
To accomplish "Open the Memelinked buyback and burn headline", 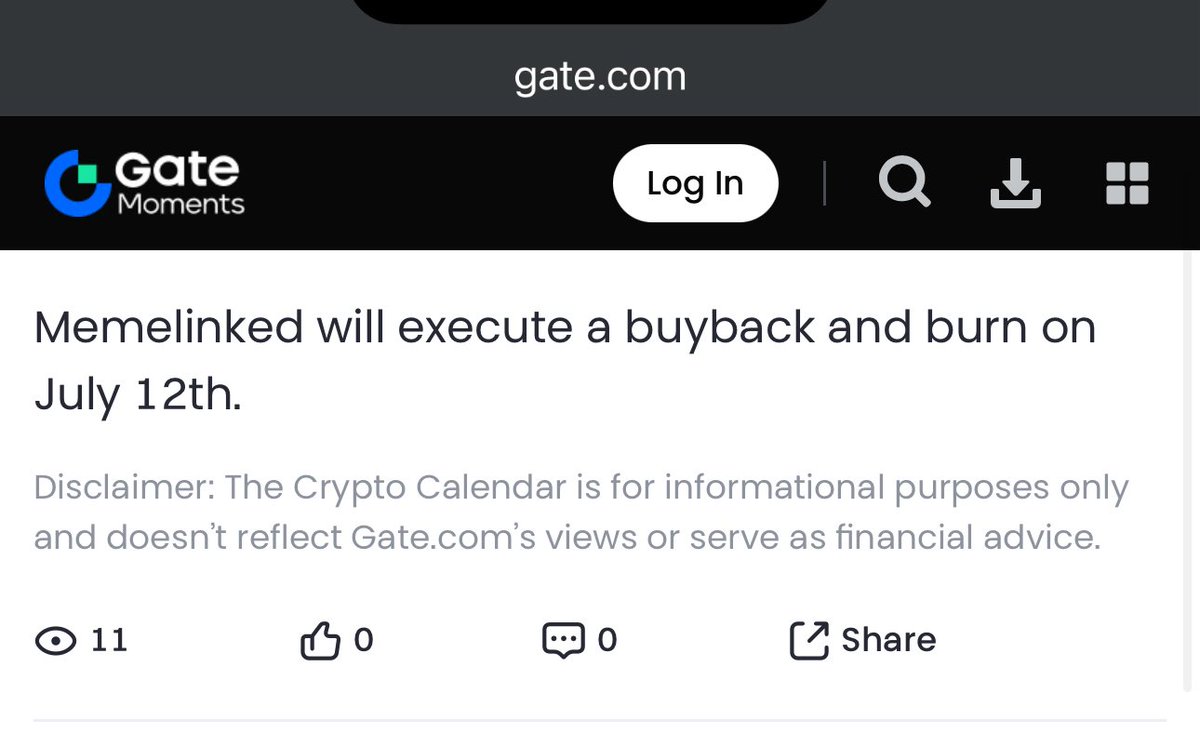I will (x=565, y=362).
